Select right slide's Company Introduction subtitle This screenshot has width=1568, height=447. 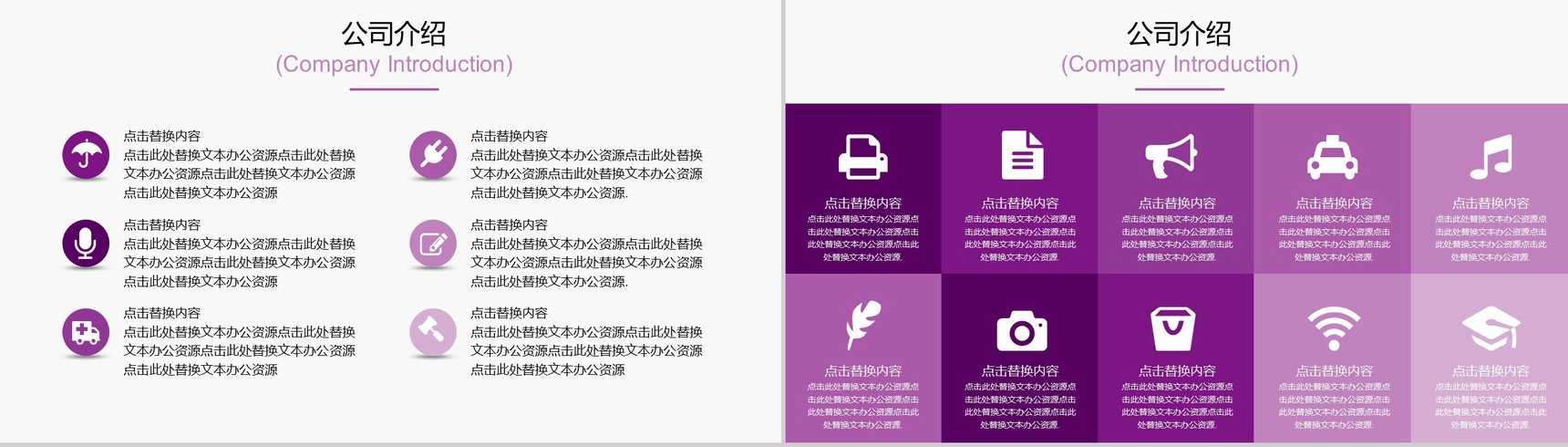1180,64
